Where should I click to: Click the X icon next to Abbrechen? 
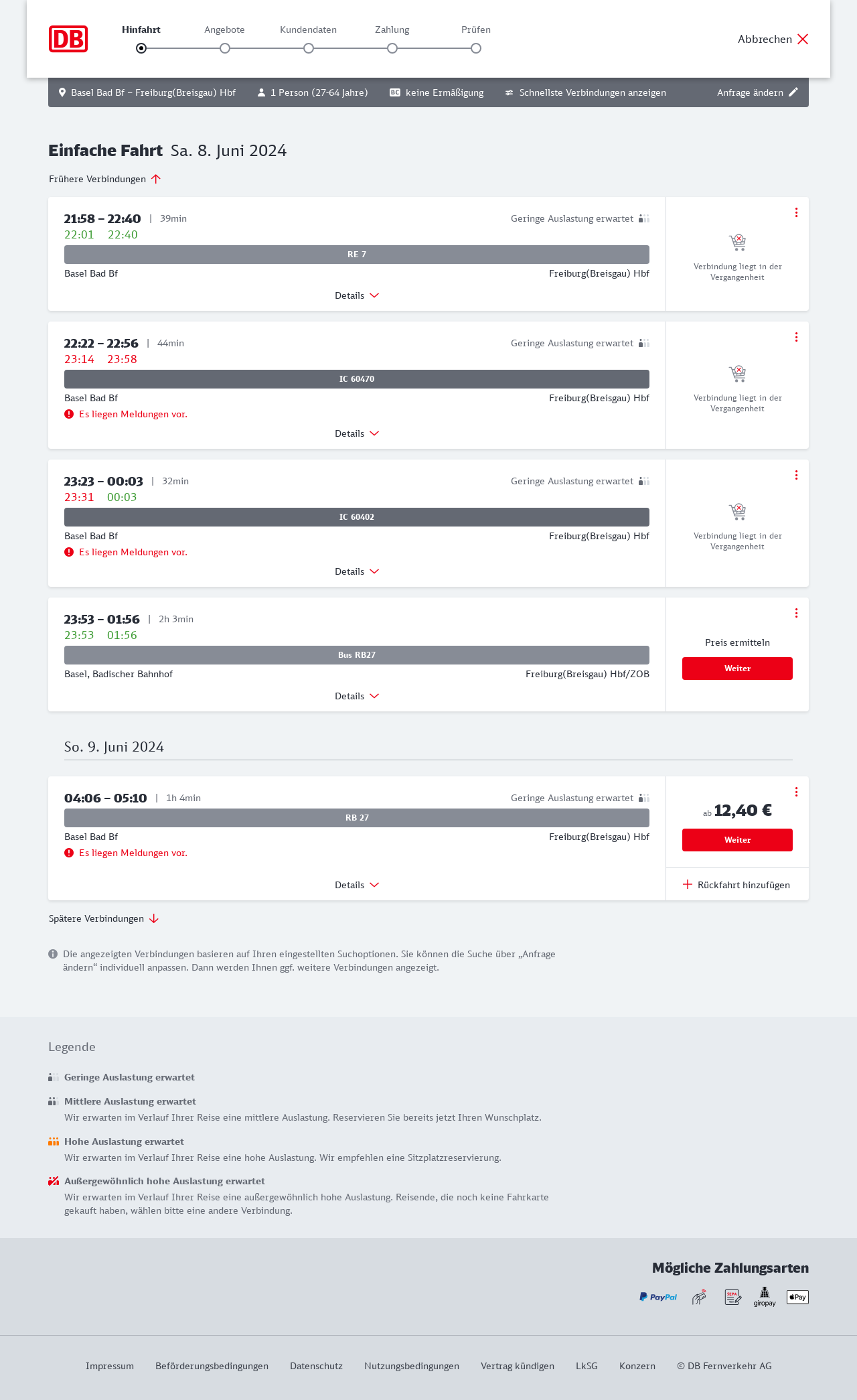(803, 39)
